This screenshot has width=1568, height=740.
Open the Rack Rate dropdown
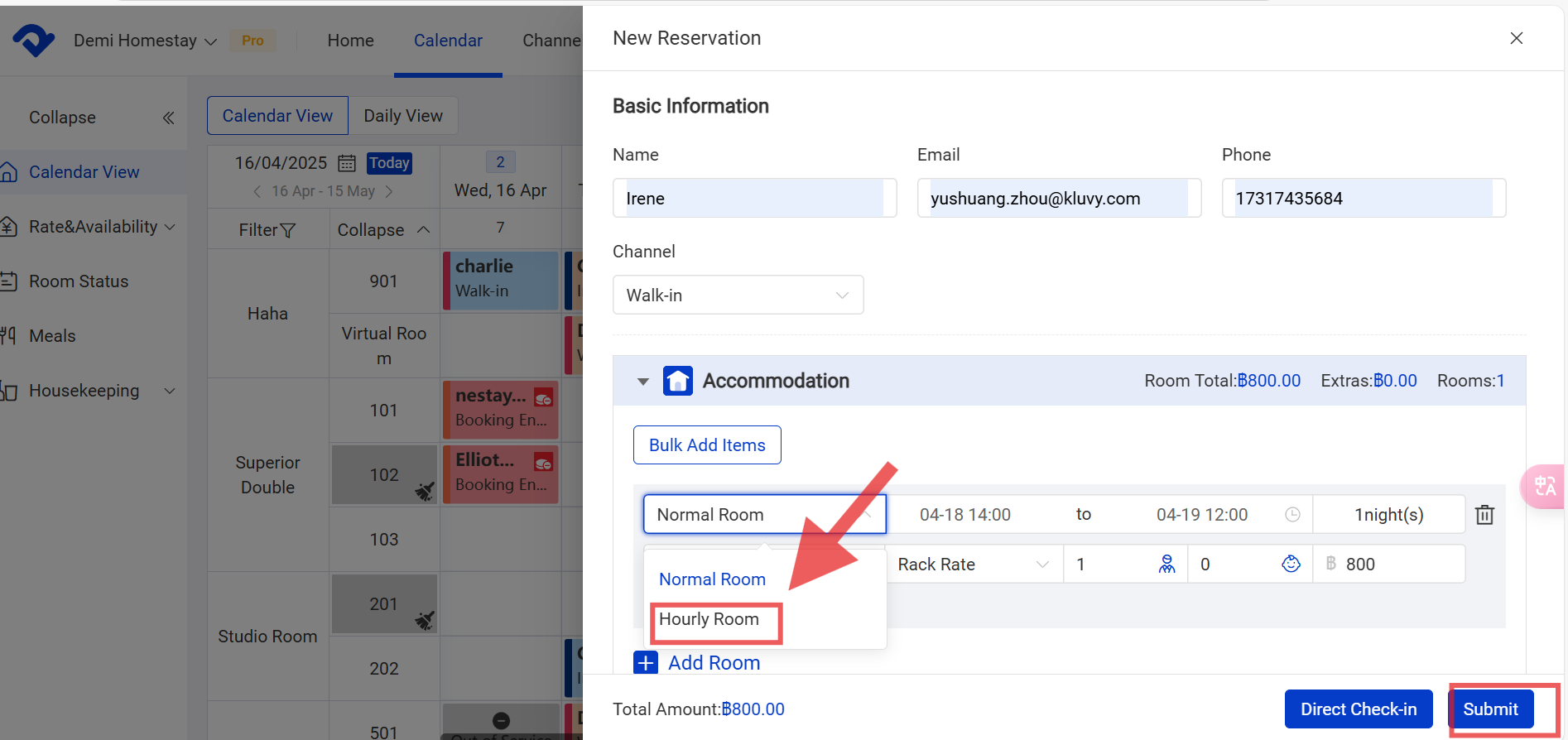[x=973, y=565]
